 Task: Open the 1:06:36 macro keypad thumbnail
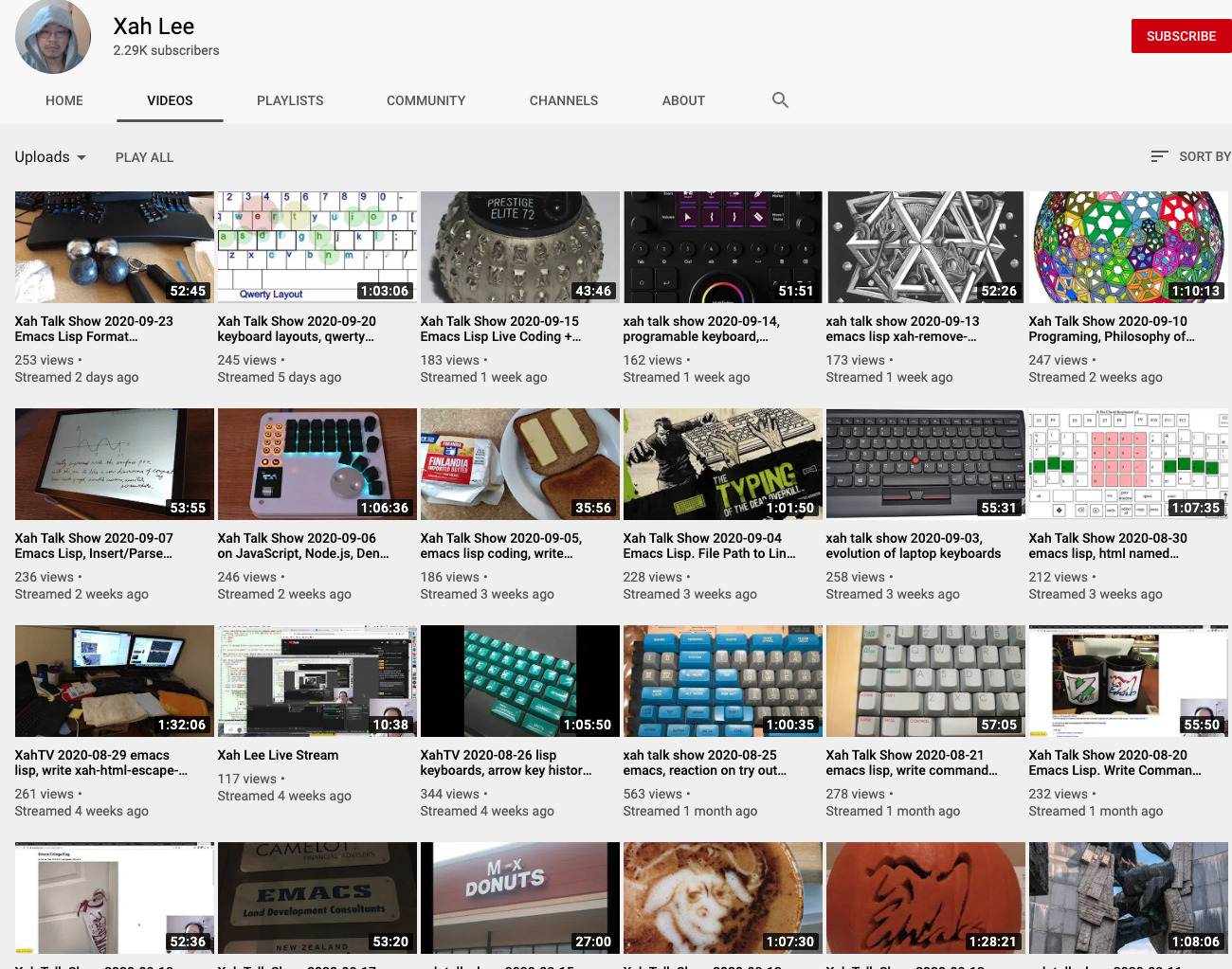[x=317, y=464]
